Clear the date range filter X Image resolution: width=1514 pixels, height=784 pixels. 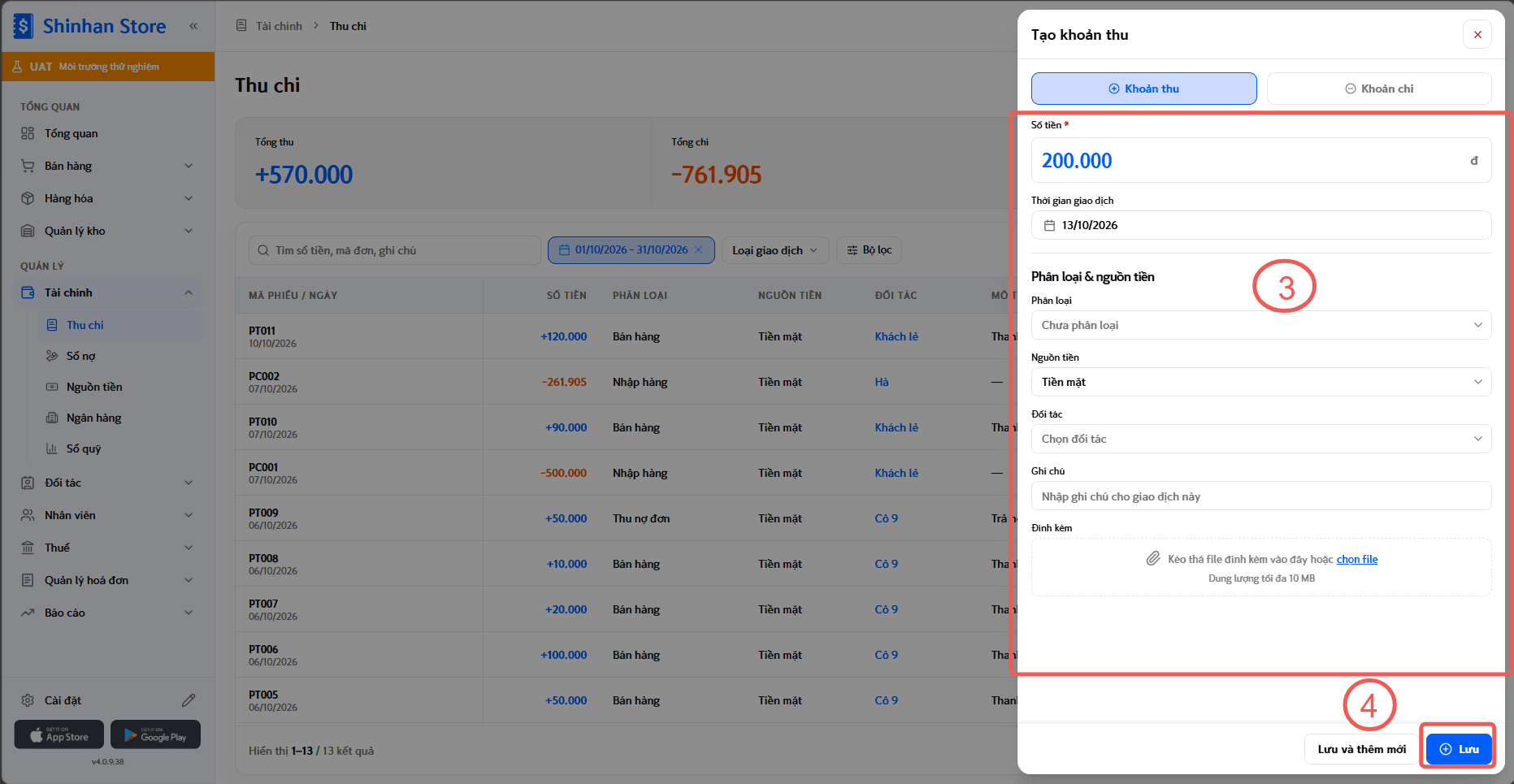coord(698,250)
